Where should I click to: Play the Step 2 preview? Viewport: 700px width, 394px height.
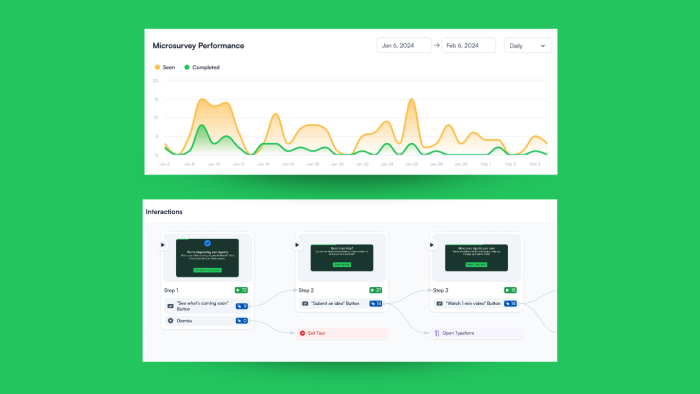click(297, 245)
